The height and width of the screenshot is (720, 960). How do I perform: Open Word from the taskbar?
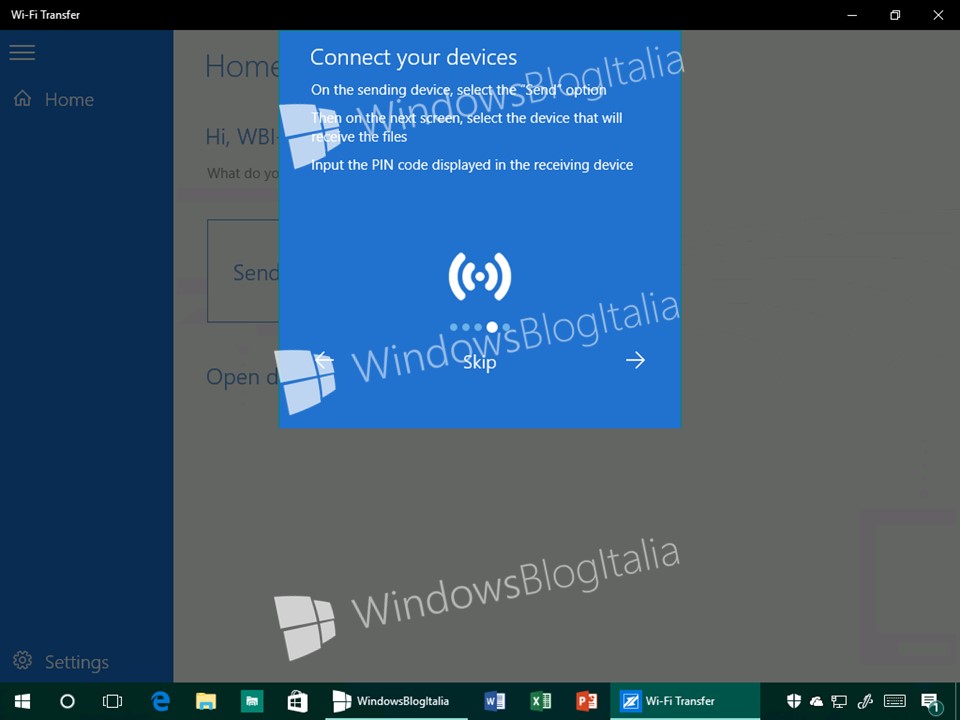click(494, 701)
